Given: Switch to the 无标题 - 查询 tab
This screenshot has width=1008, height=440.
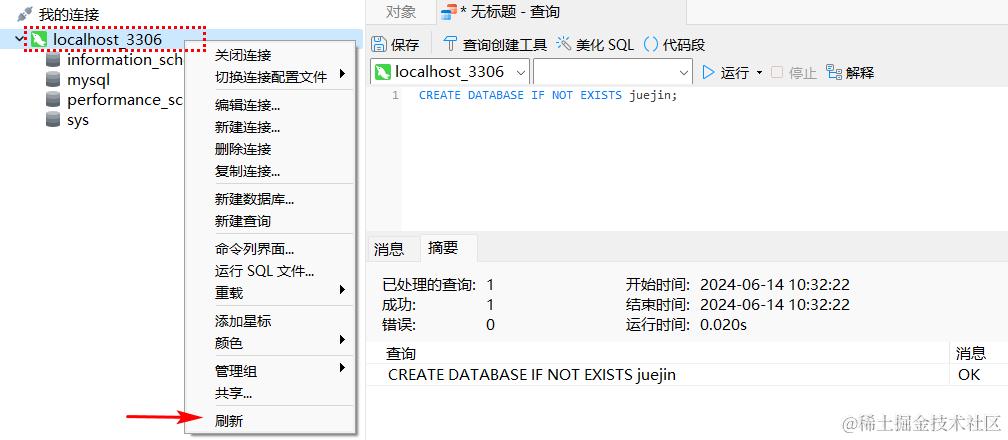Looking at the screenshot, I should click(x=561, y=12).
